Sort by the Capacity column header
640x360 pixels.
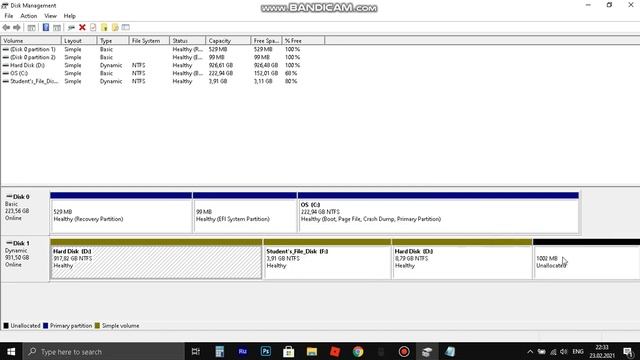click(228, 41)
